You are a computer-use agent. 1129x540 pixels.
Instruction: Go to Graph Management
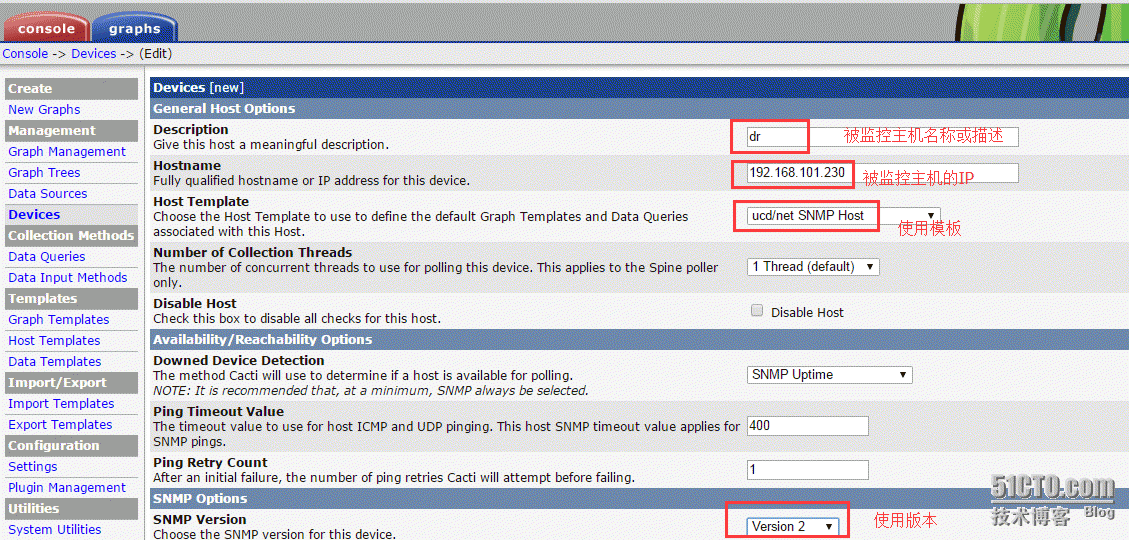[x=67, y=151]
